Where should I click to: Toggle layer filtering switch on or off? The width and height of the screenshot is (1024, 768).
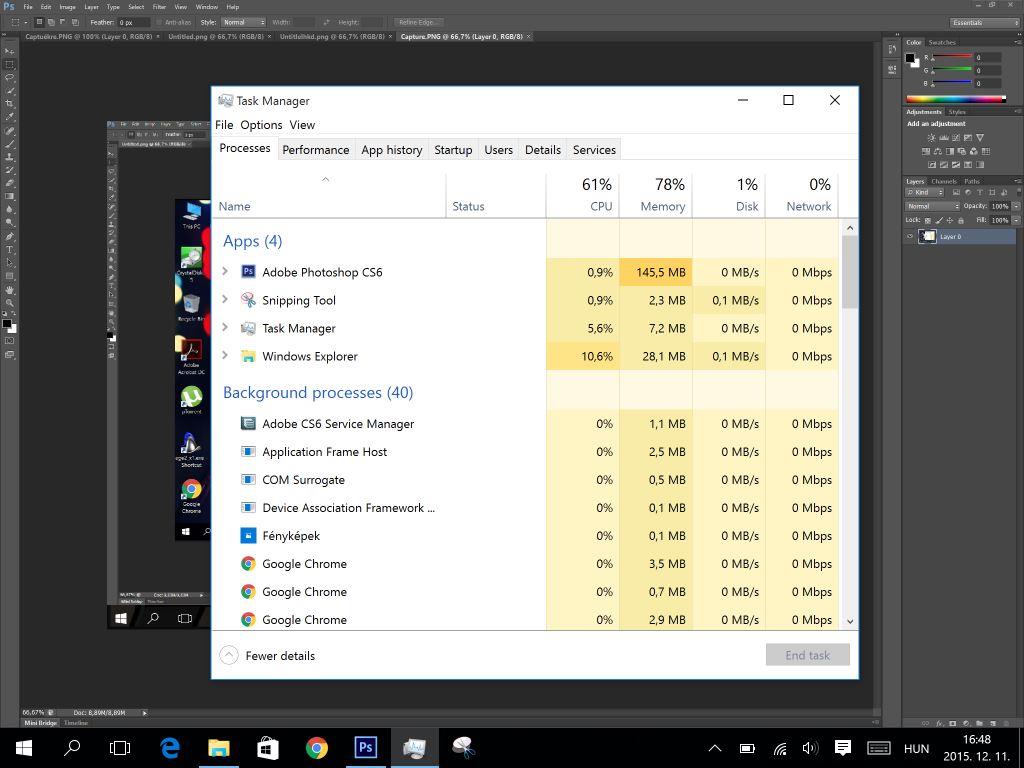[x=1017, y=193]
